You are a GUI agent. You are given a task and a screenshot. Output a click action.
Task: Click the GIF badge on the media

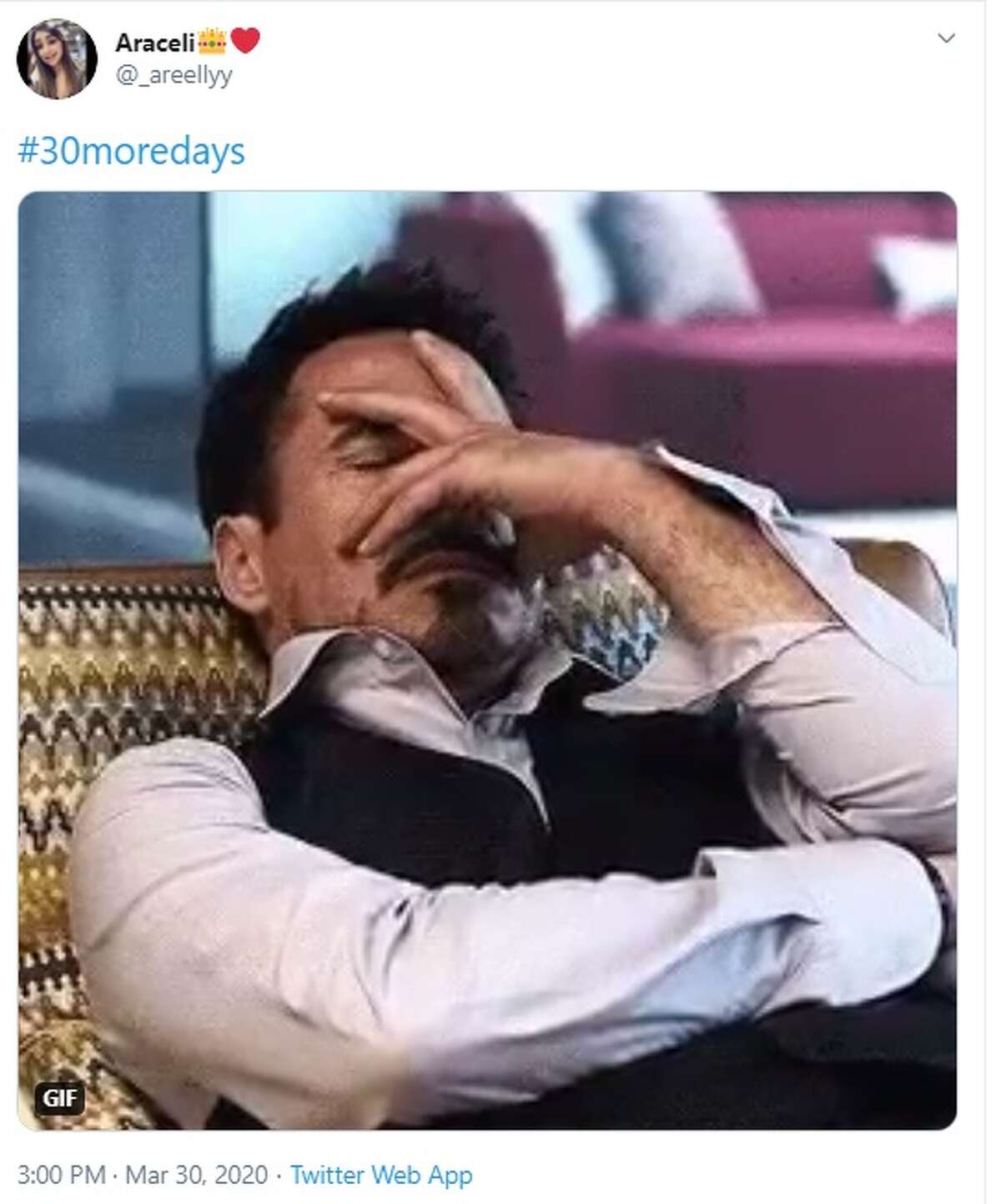tap(60, 1097)
